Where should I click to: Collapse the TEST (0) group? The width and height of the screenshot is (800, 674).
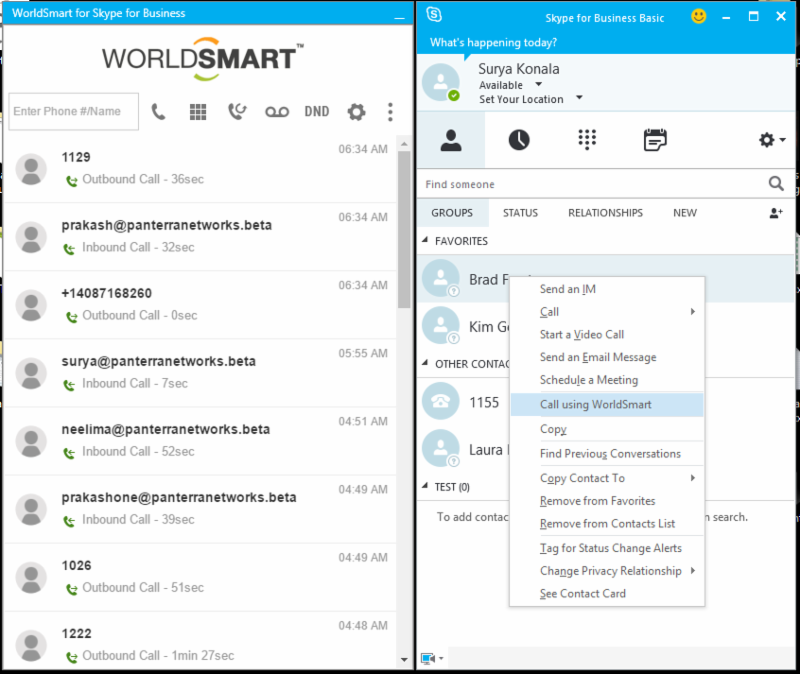click(x=424, y=486)
